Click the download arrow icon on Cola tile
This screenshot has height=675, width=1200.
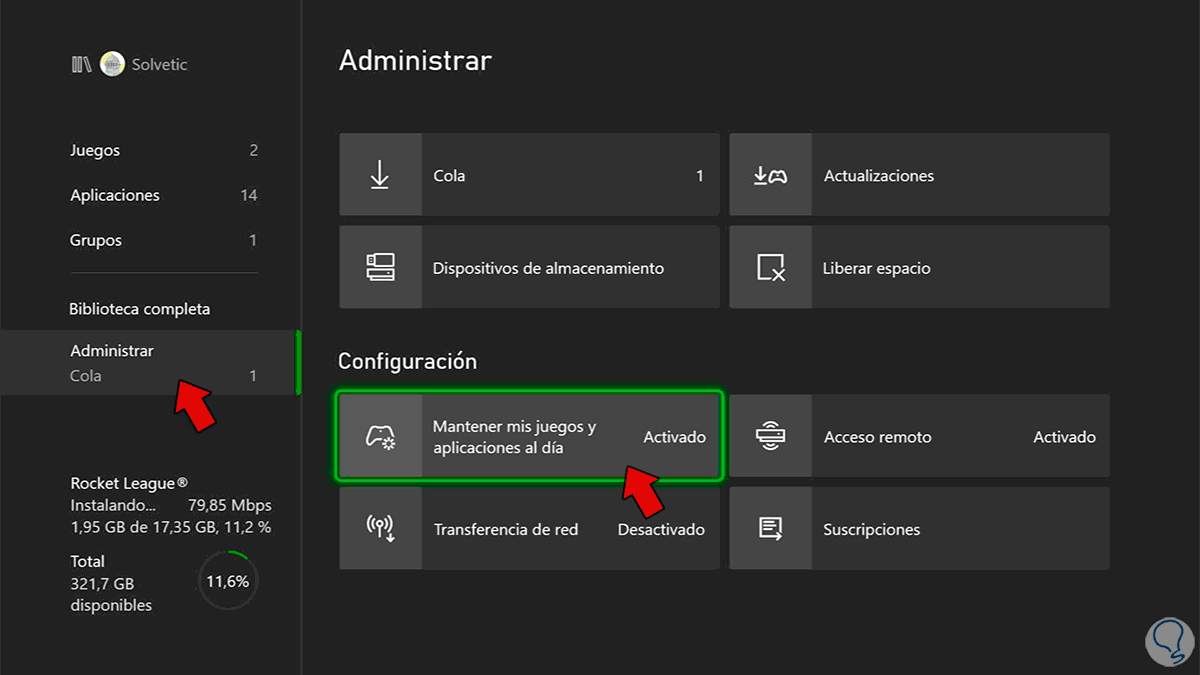click(380, 175)
